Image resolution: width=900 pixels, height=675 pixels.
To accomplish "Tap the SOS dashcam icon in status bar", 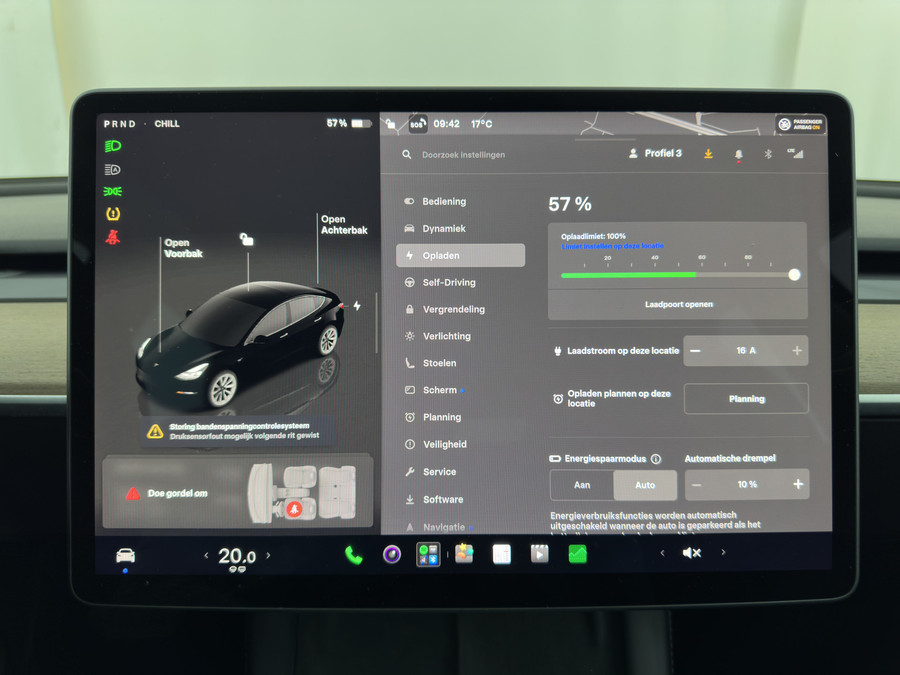I will pyautogui.click(x=417, y=123).
